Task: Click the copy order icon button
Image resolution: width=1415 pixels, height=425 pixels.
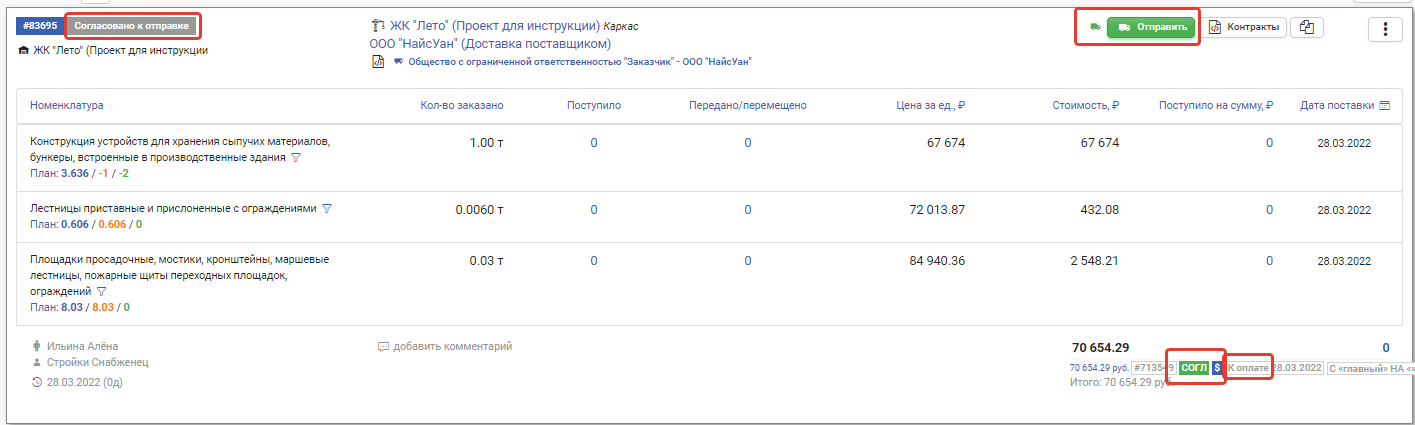Action: pyautogui.click(x=1306, y=28)
